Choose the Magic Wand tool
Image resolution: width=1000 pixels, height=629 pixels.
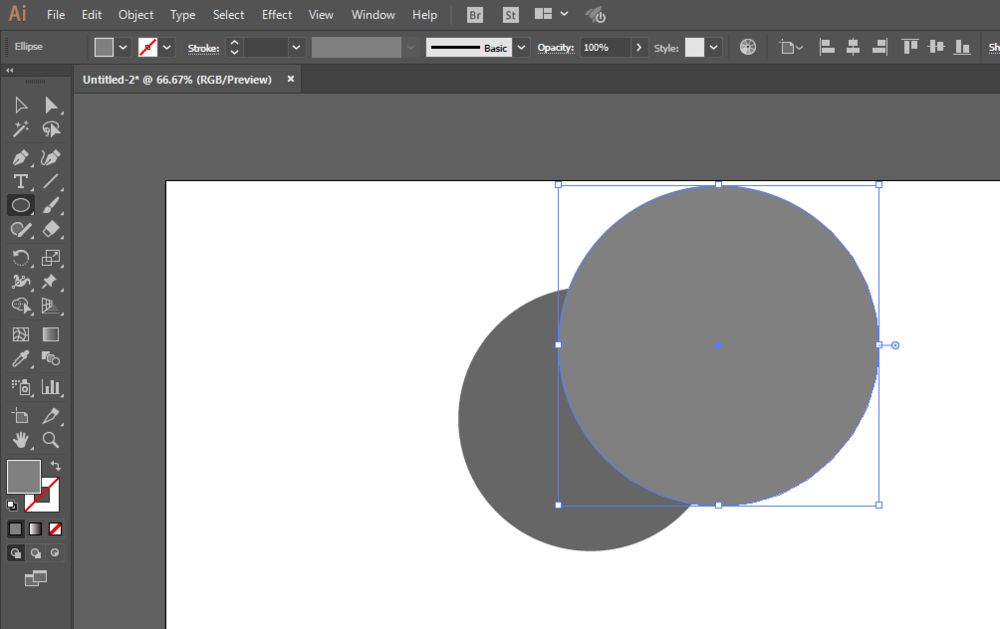pos(20,130)
